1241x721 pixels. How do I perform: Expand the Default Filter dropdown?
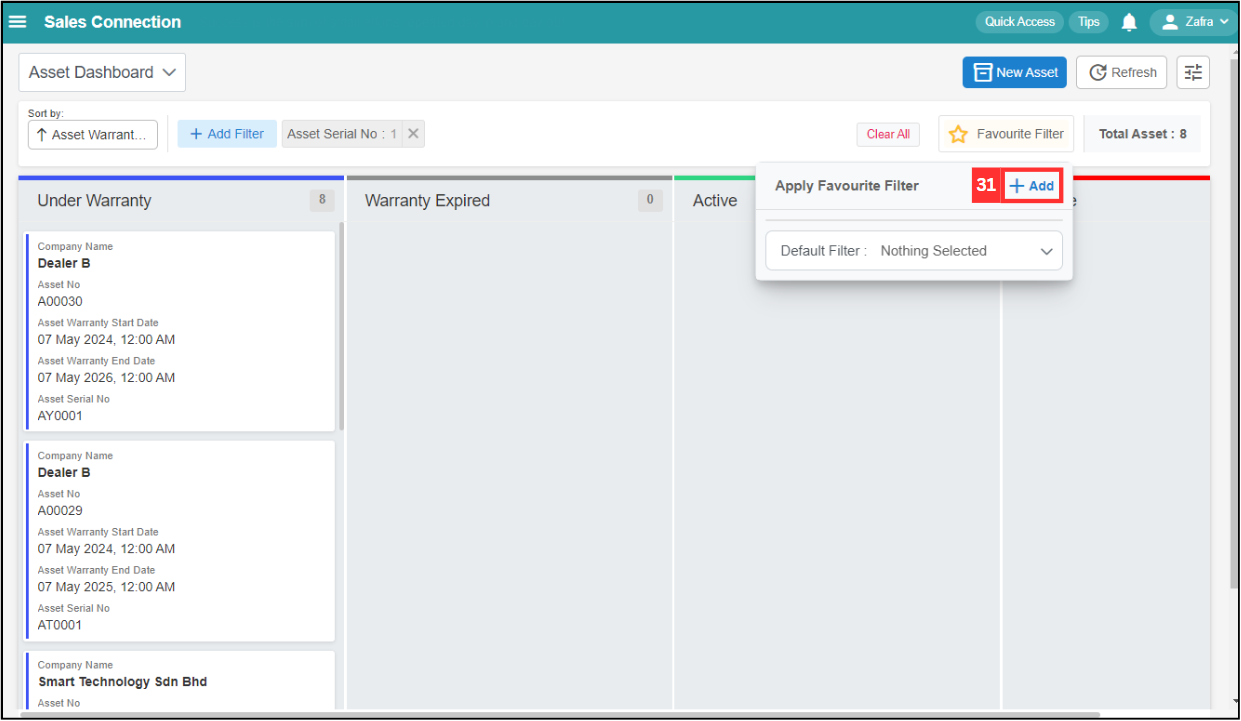tap(914, 251)
